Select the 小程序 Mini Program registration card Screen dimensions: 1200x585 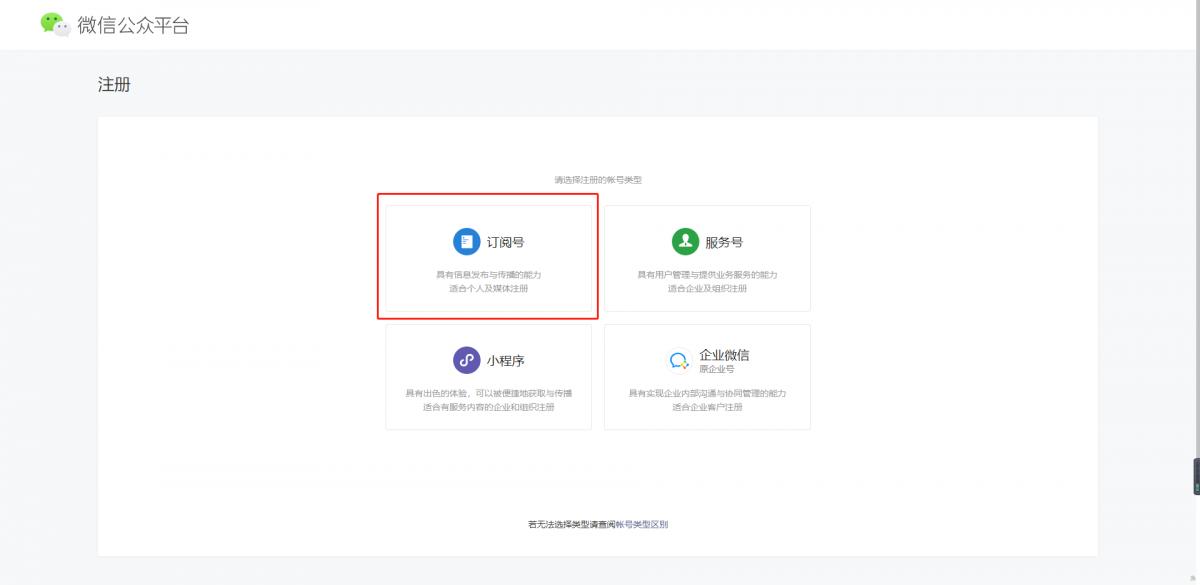point(487,376)
